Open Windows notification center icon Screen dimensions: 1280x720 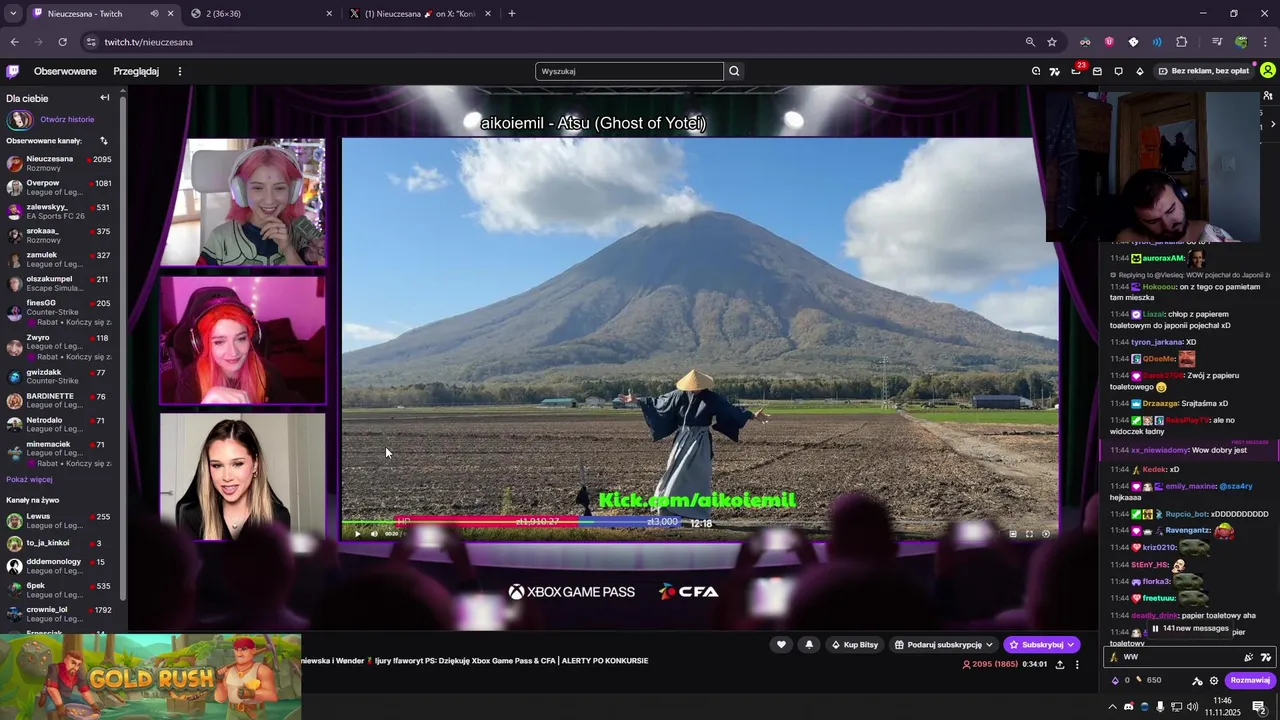click(x=1259, y=707)
